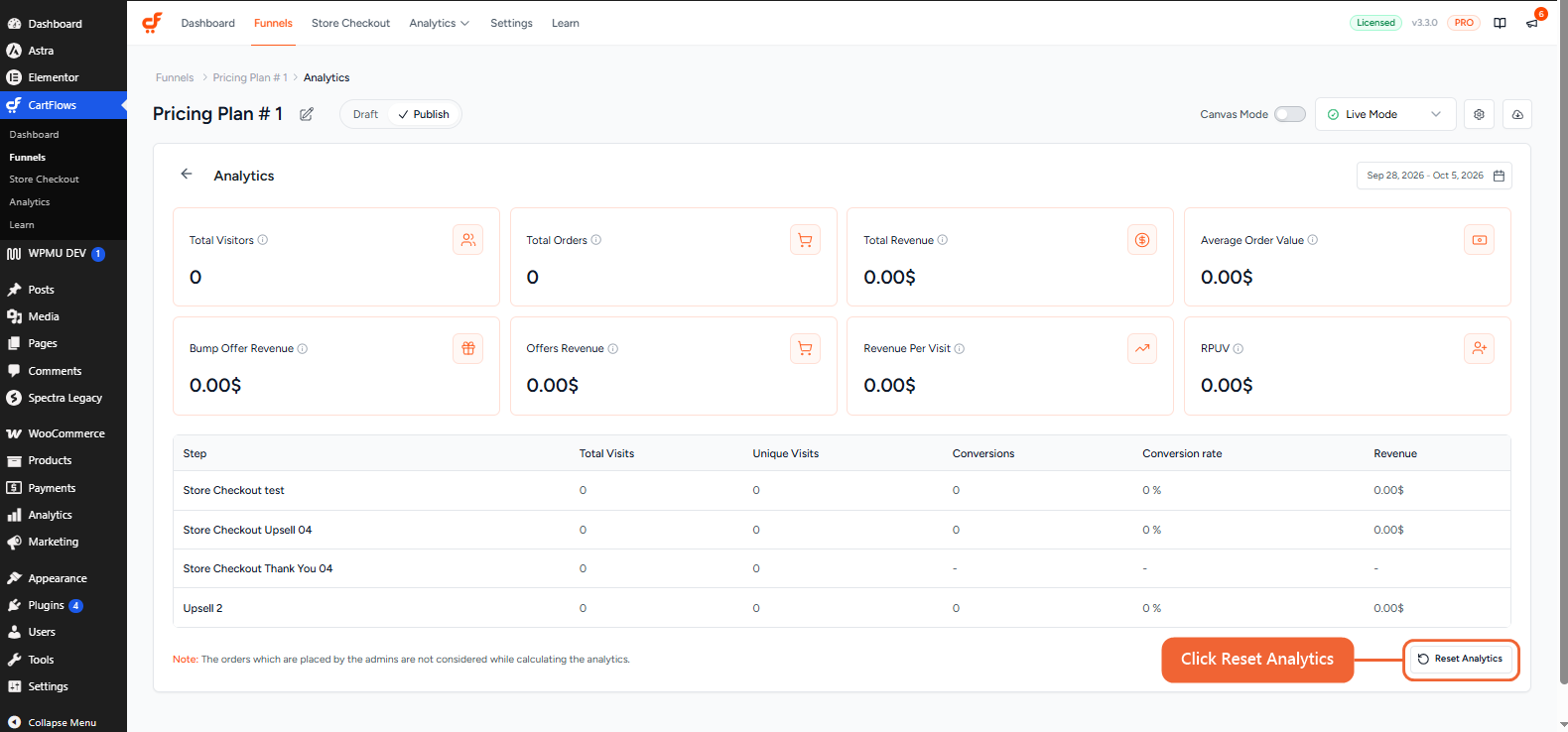Click the Total Orders info icon
1568x732 pixels.
tap(596, 240)
